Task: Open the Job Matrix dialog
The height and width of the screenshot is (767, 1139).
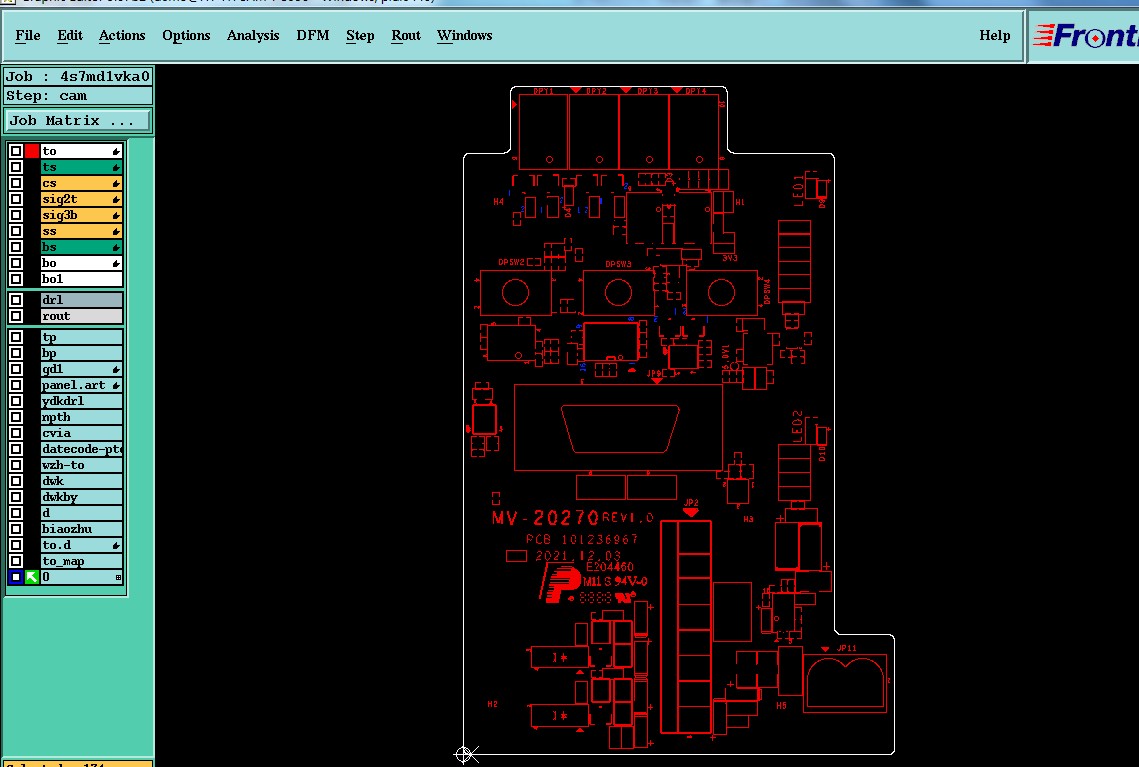Action: (78, 121)
